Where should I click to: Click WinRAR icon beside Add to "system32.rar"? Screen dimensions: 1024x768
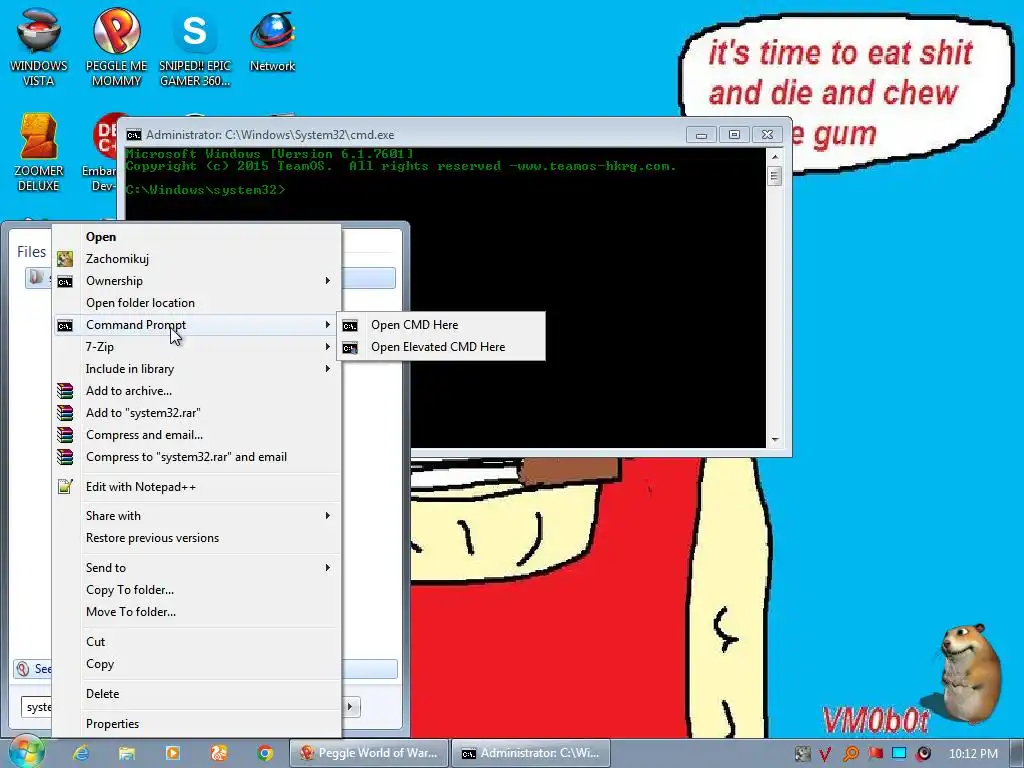click(x=65, y=413)
